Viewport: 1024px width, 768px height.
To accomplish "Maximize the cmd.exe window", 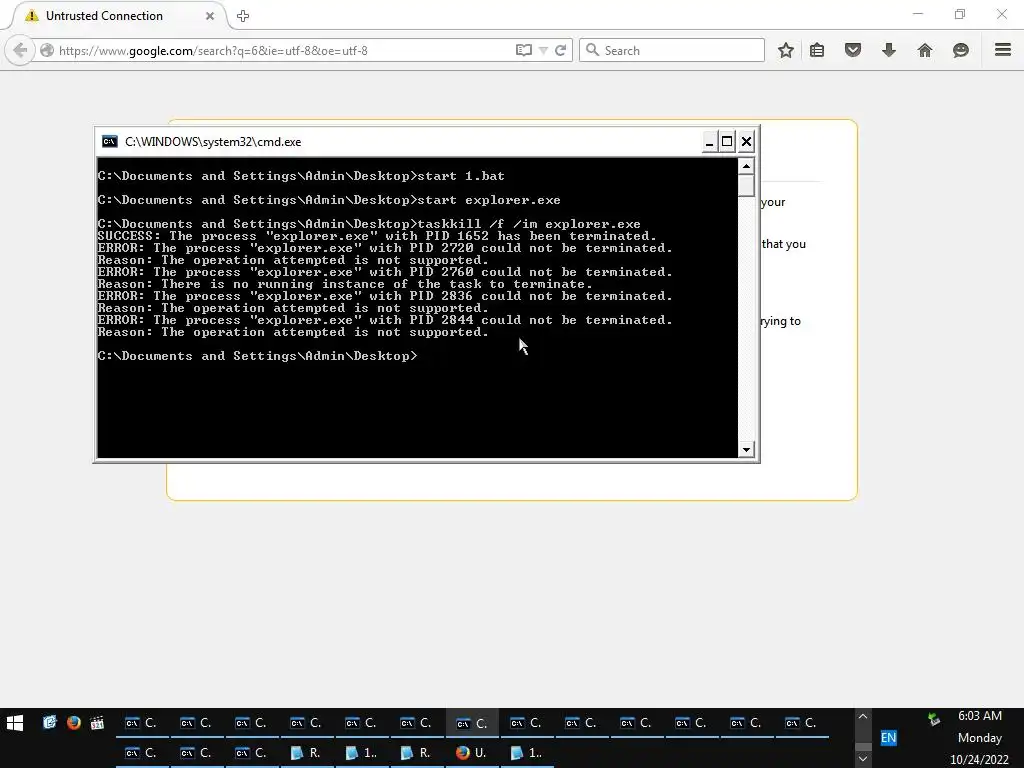I will click(727, 142).
